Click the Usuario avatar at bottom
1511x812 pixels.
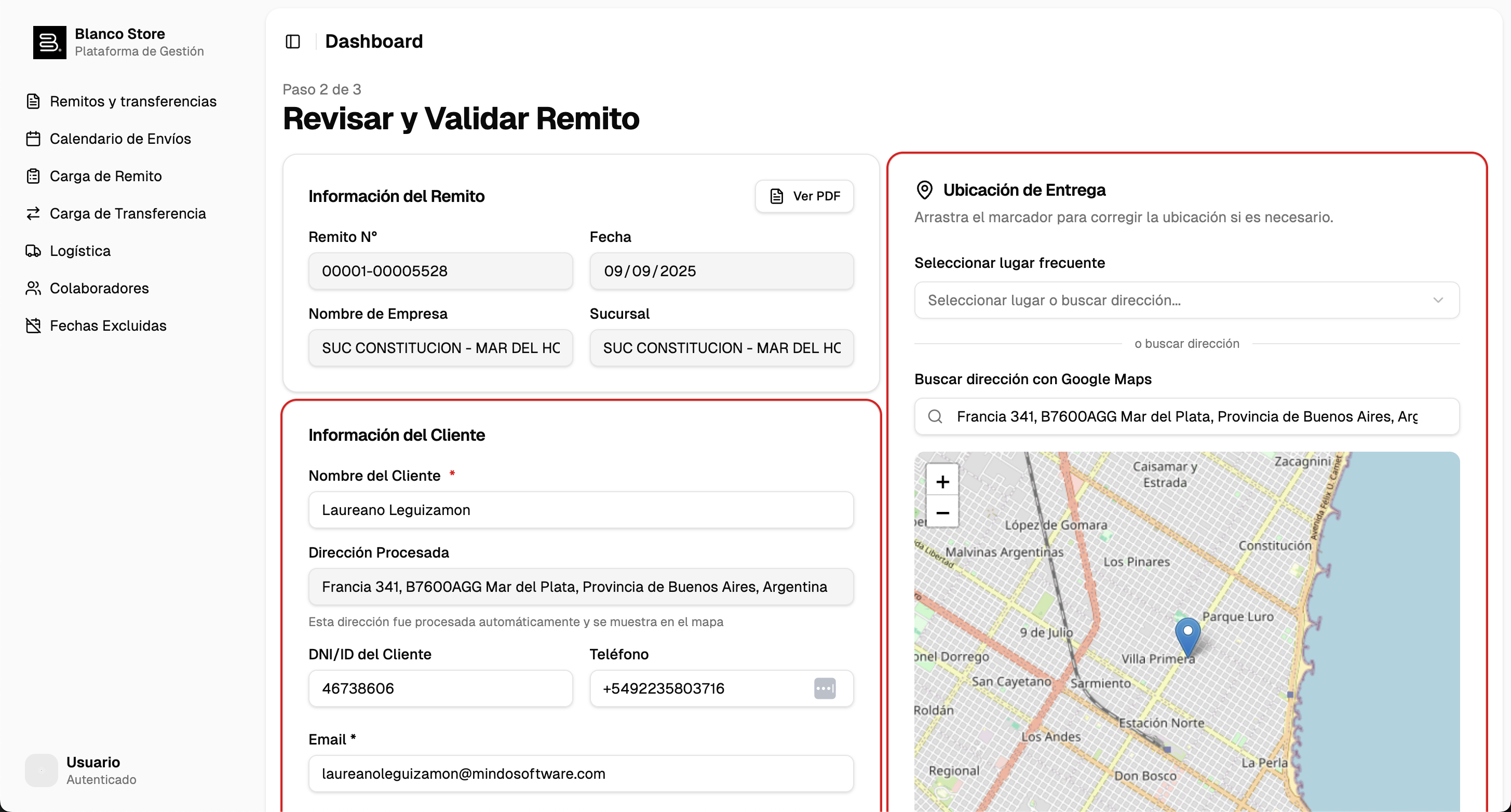(41, 770)
